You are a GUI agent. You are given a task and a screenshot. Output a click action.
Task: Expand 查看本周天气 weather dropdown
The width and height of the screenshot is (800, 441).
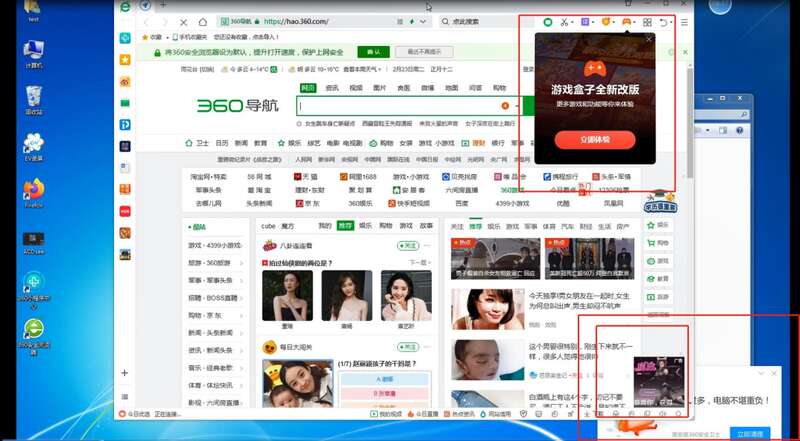(362, 69)
